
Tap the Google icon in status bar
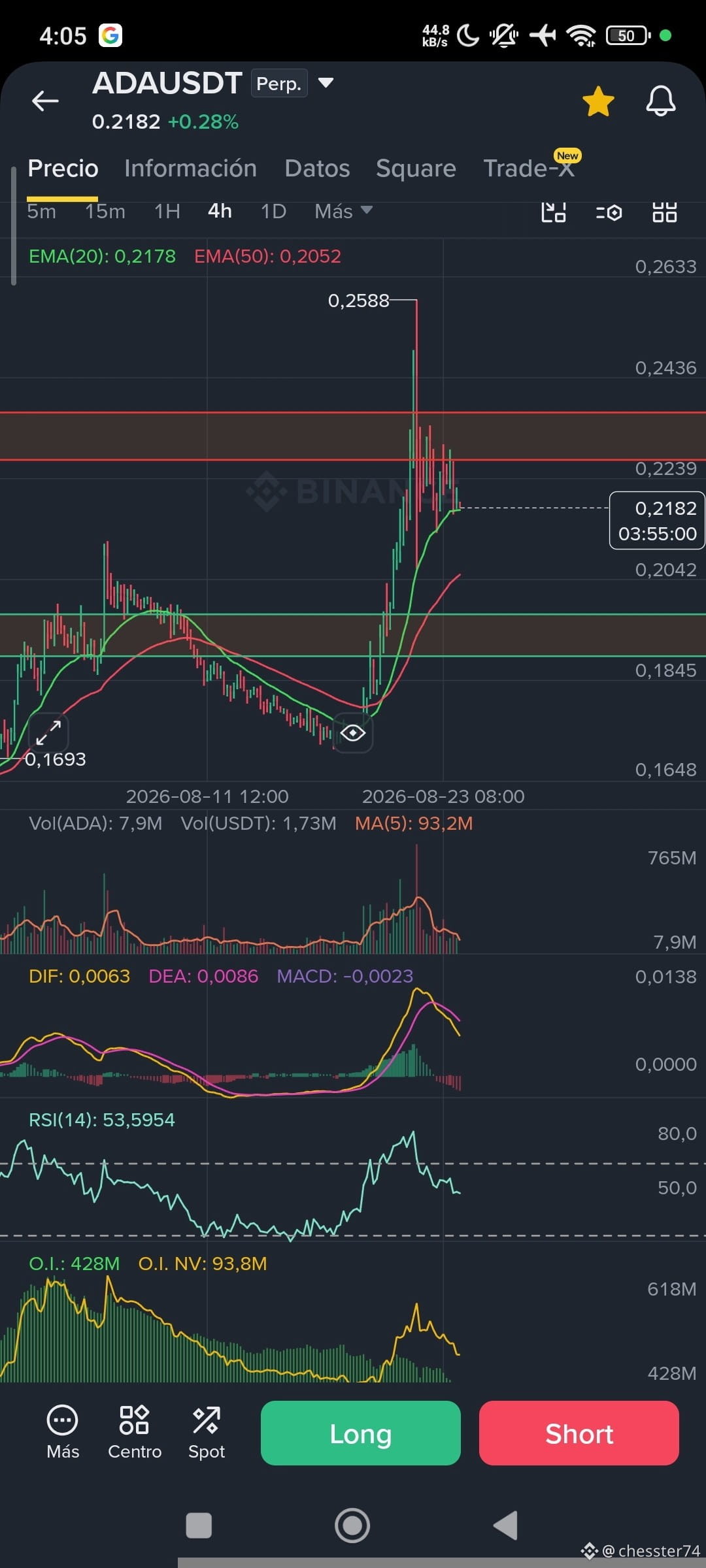[x=110, y=35]
